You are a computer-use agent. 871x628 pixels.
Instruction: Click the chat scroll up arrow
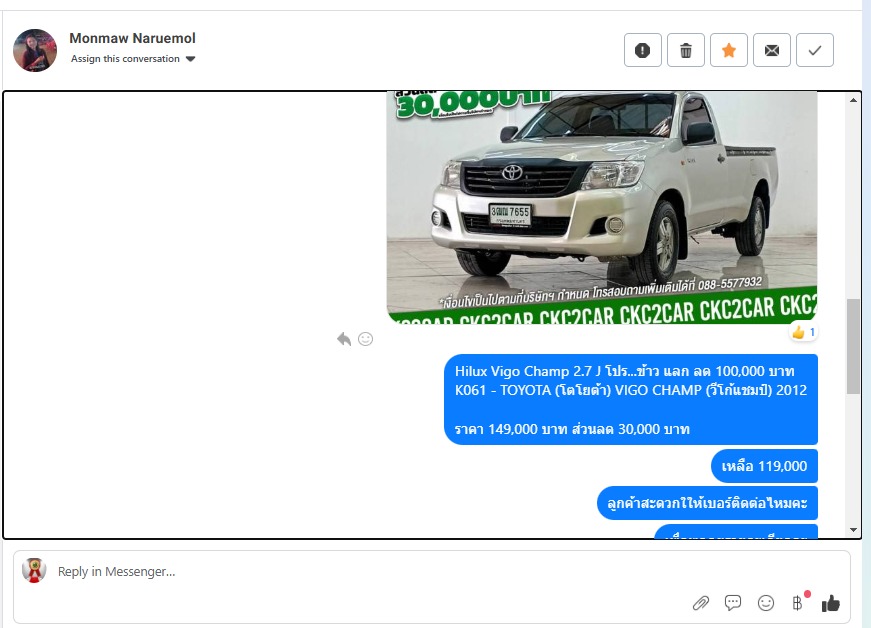click(853, 100)
